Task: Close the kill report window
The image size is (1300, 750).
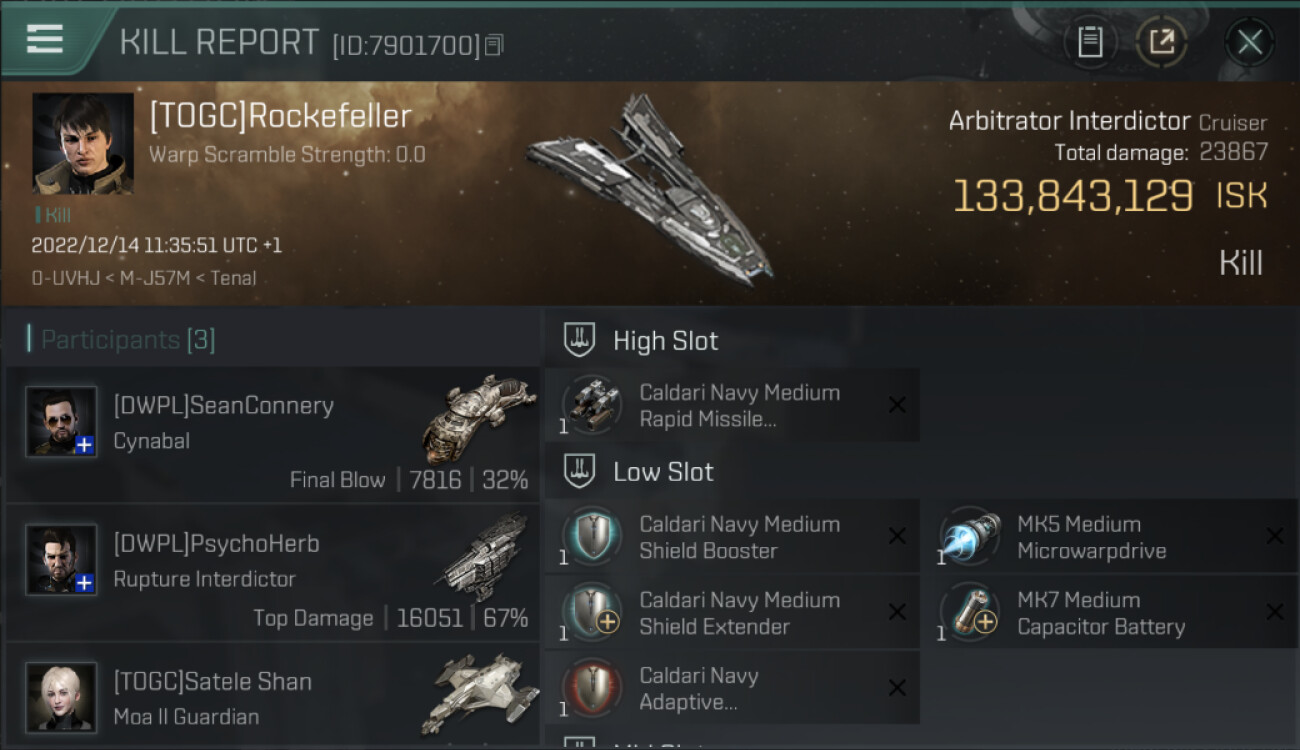Action: tap(1249, 42)
